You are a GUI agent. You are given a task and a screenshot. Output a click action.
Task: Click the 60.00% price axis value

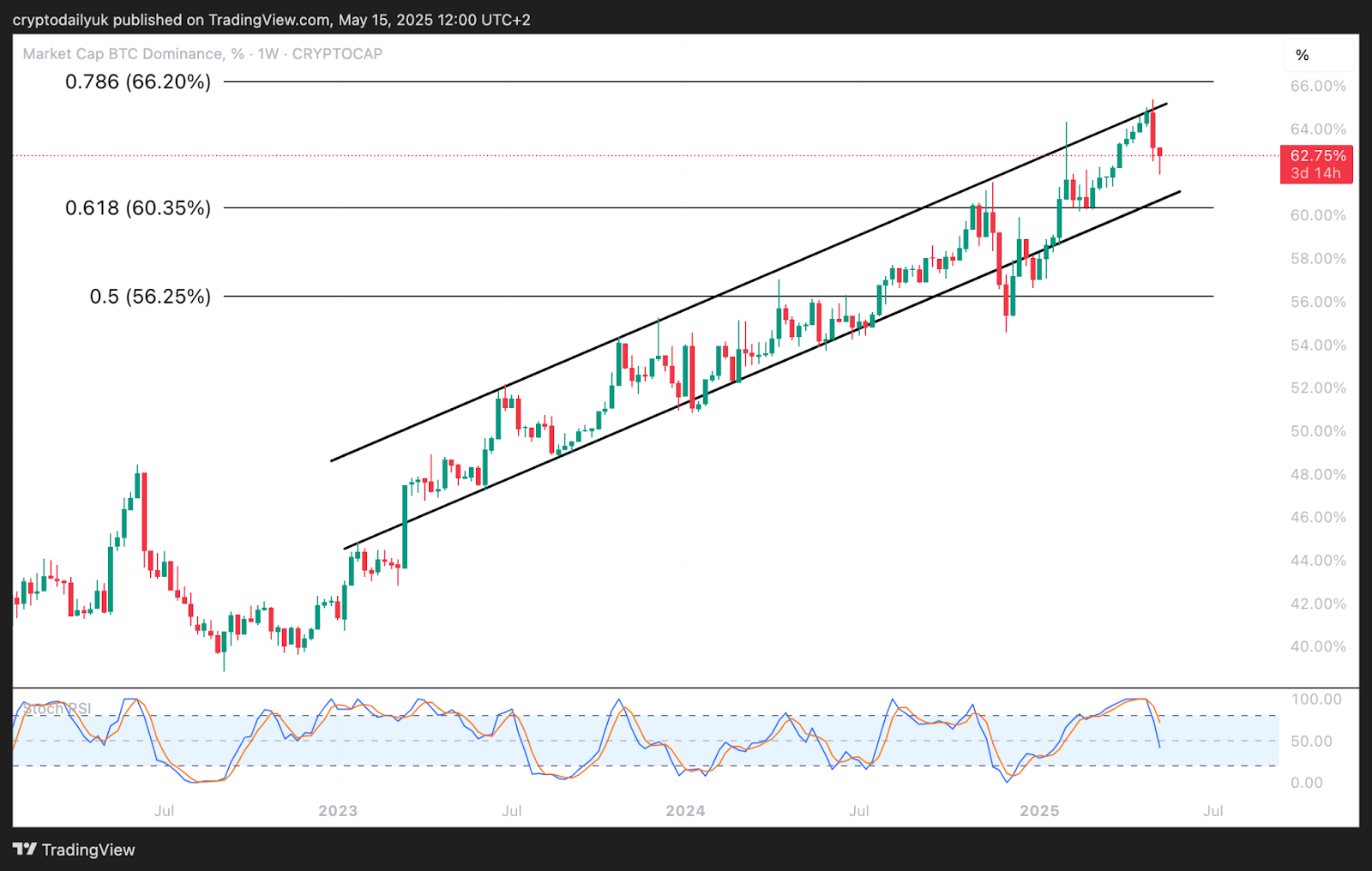click(1318, 215)
